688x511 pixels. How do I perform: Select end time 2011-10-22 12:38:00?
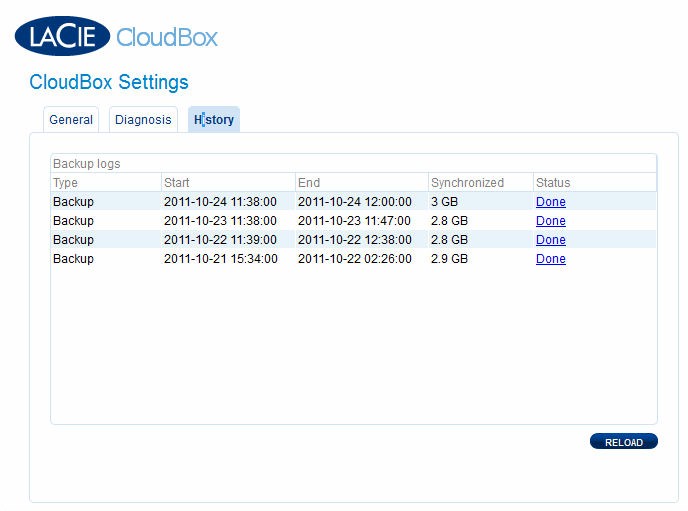[x=355, y=239]
